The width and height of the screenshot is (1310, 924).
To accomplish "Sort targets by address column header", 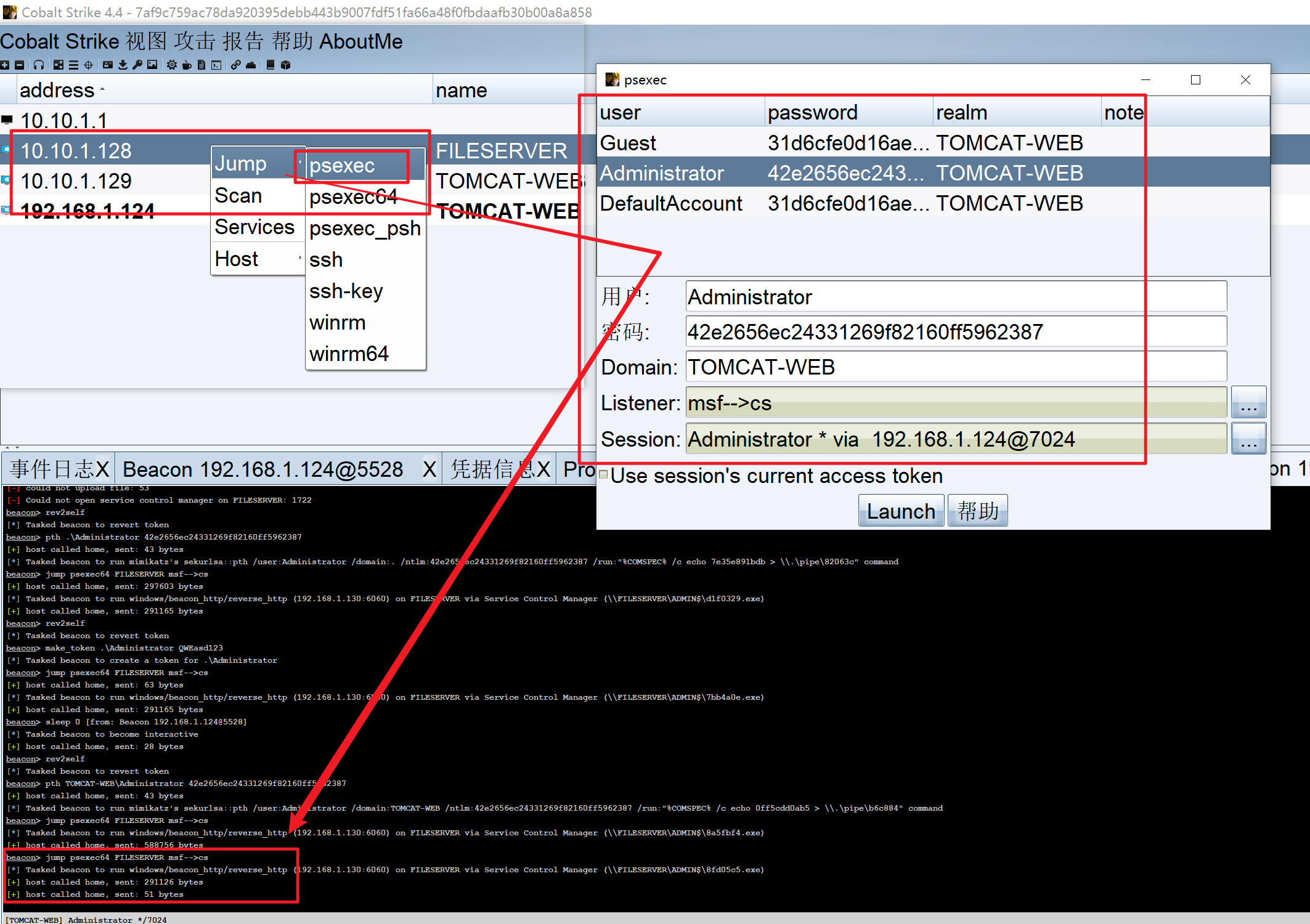I will tap(57, 91).
